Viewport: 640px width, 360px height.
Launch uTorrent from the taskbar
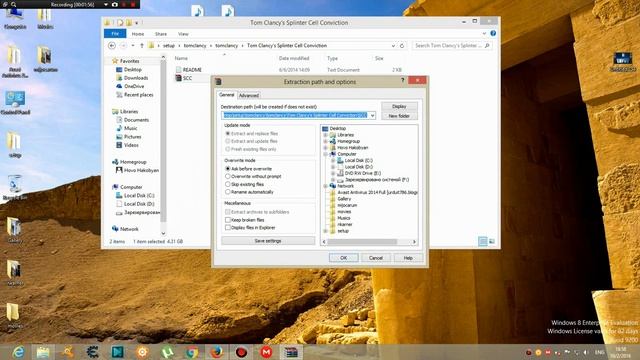[x=167, y=352]
